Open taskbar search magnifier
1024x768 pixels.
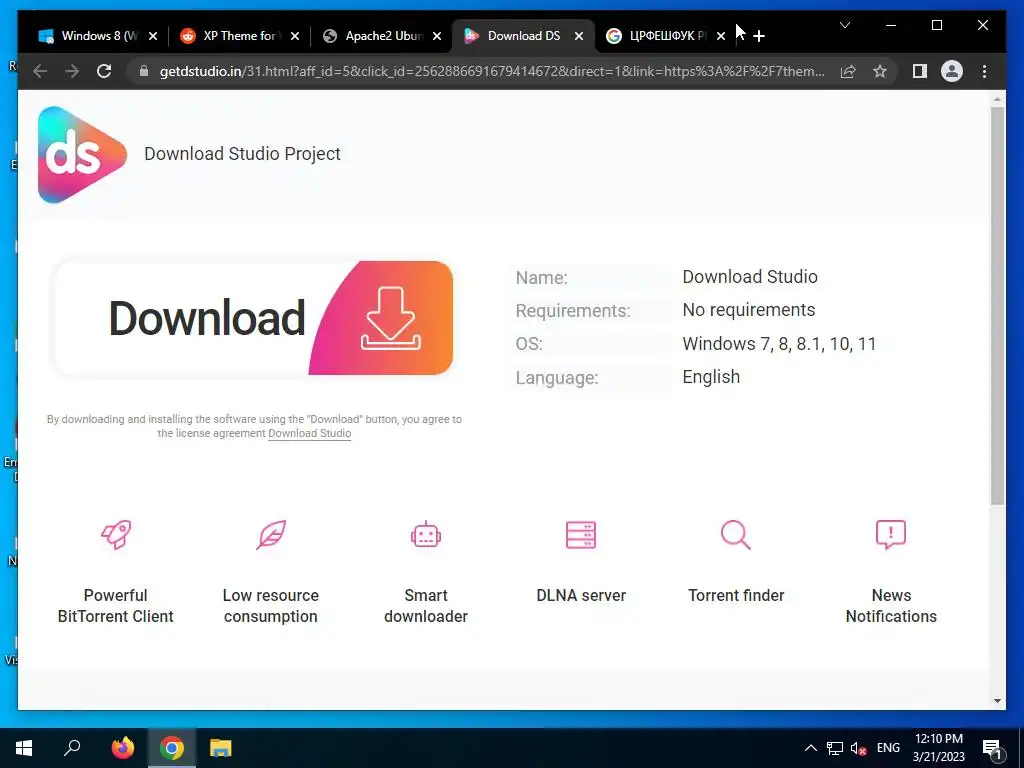[72, 748]
